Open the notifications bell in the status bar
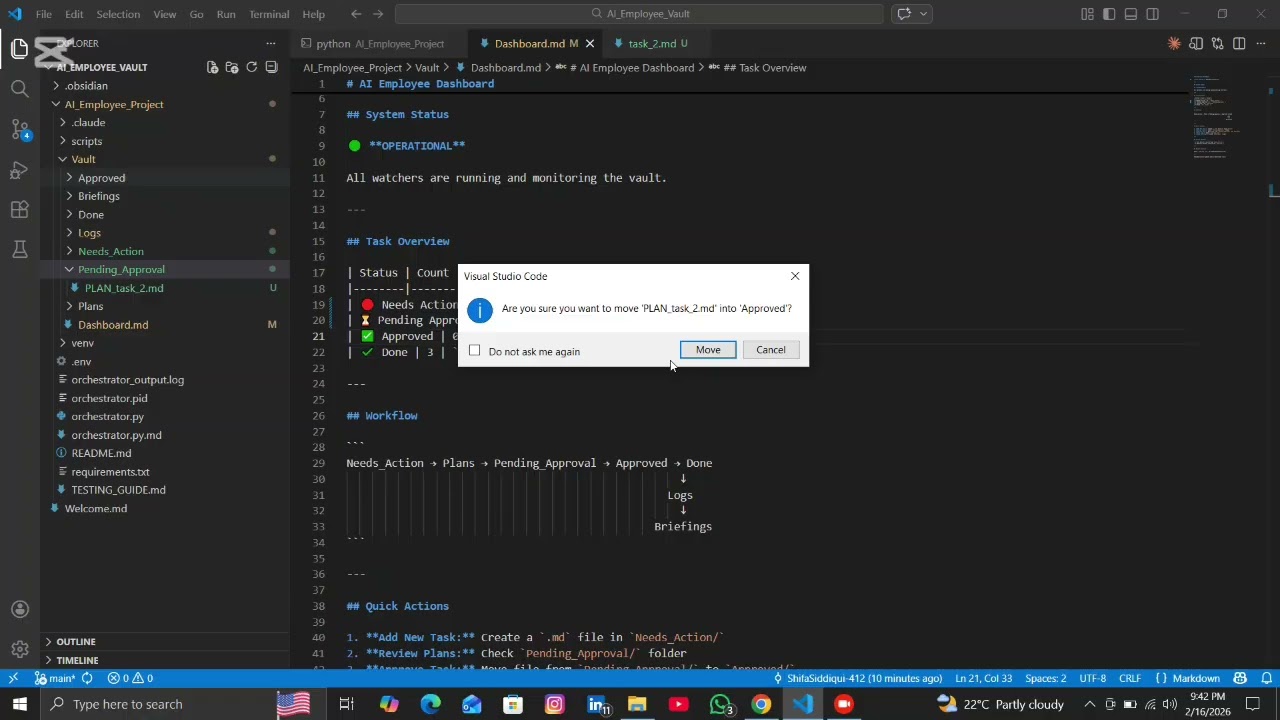The width and height of the screenshot is (1280, 720). 1265,678
